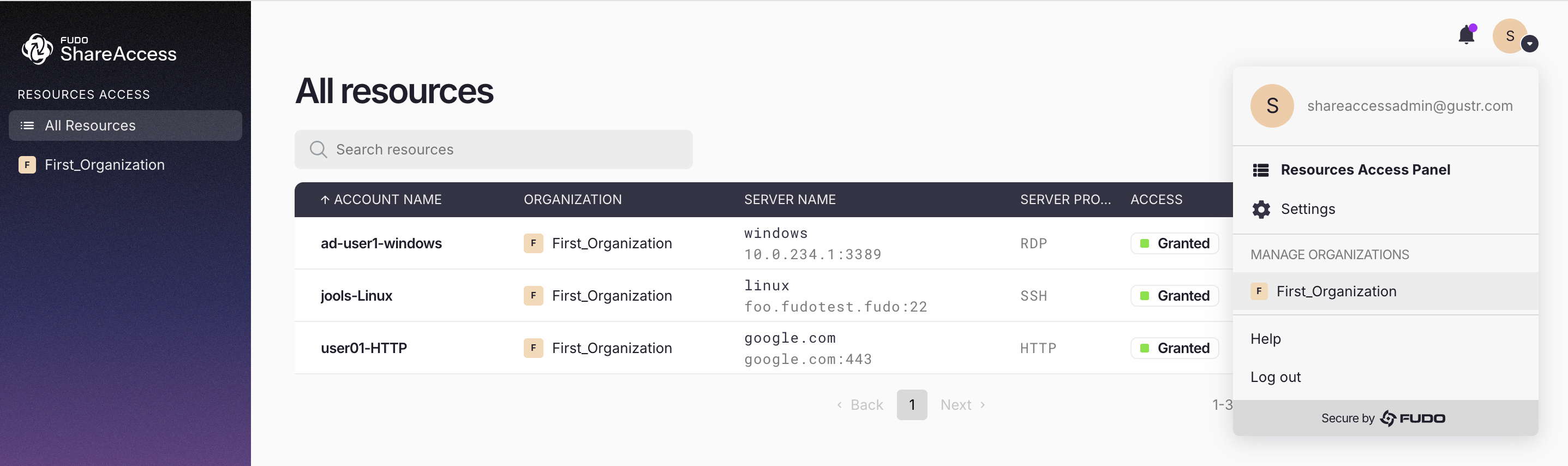
Task: Open the notifications bell
Action: (1466, 36)
